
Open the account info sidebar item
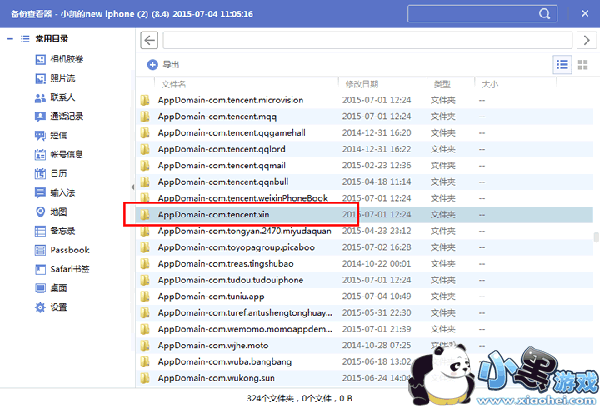click(x=59, y=154)
